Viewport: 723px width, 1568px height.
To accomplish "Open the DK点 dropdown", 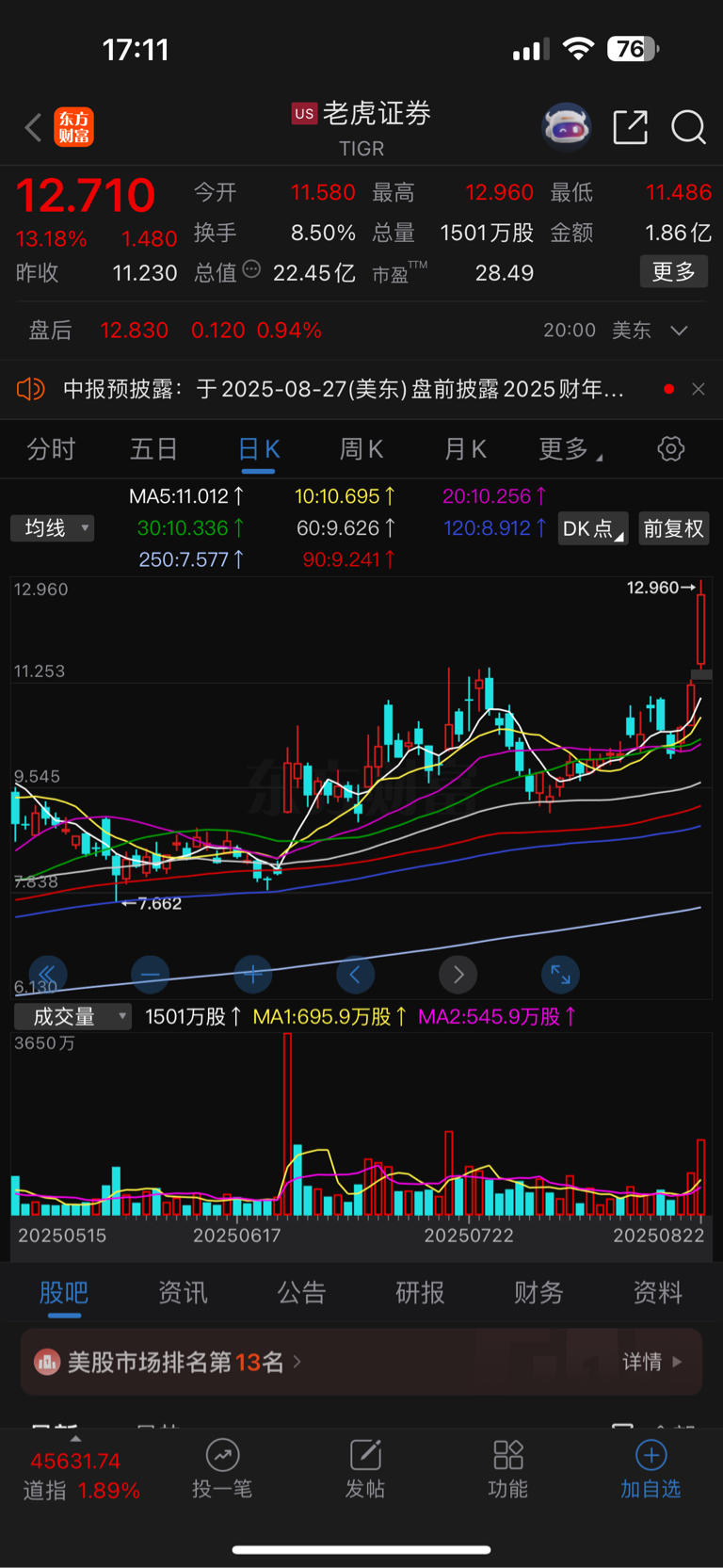I will (x=593, y=528).
